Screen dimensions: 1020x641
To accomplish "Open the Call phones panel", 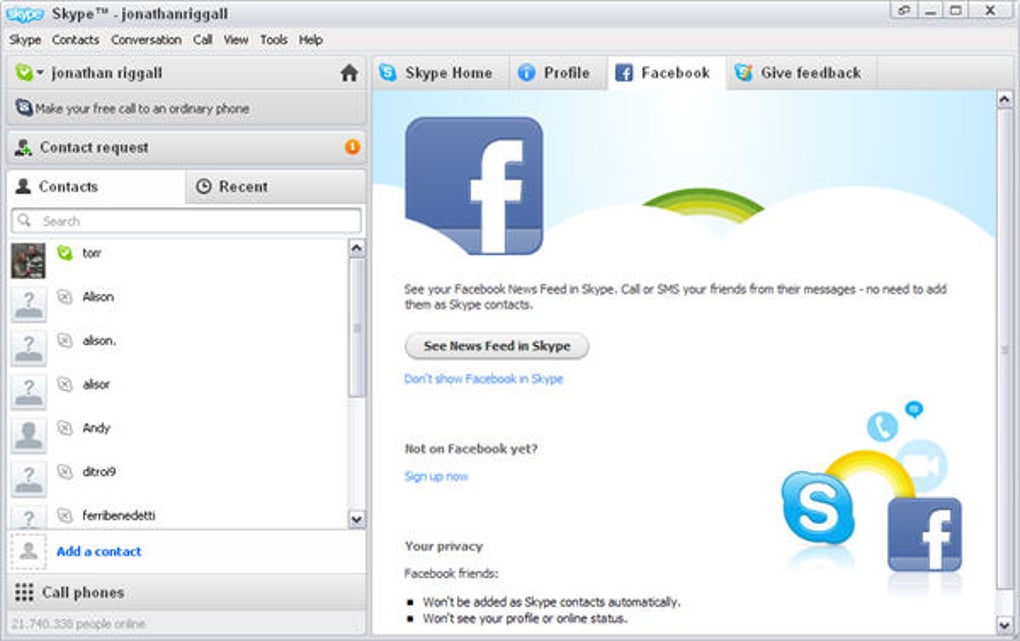I will [x=187, y=592].
